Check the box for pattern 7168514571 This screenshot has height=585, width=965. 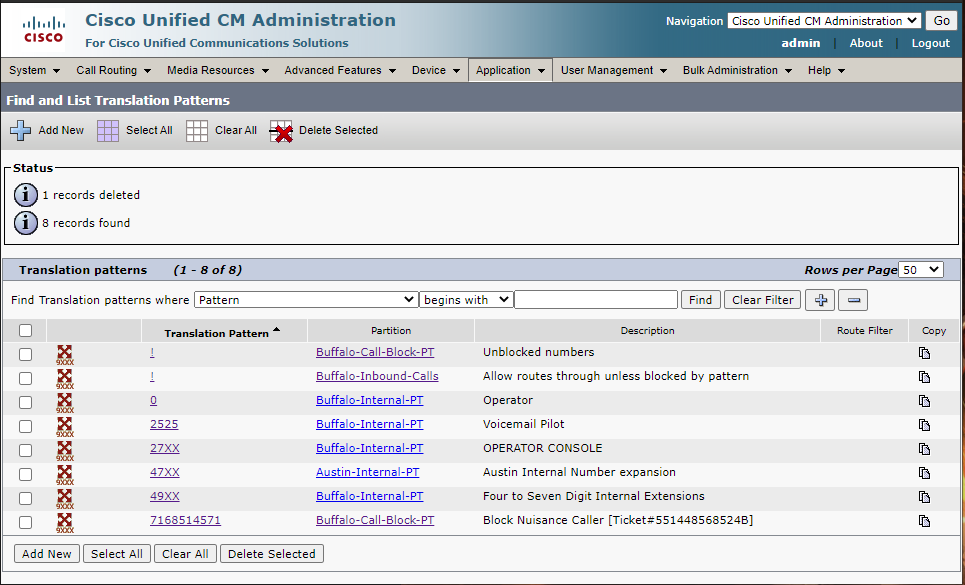tap(25, 522)
